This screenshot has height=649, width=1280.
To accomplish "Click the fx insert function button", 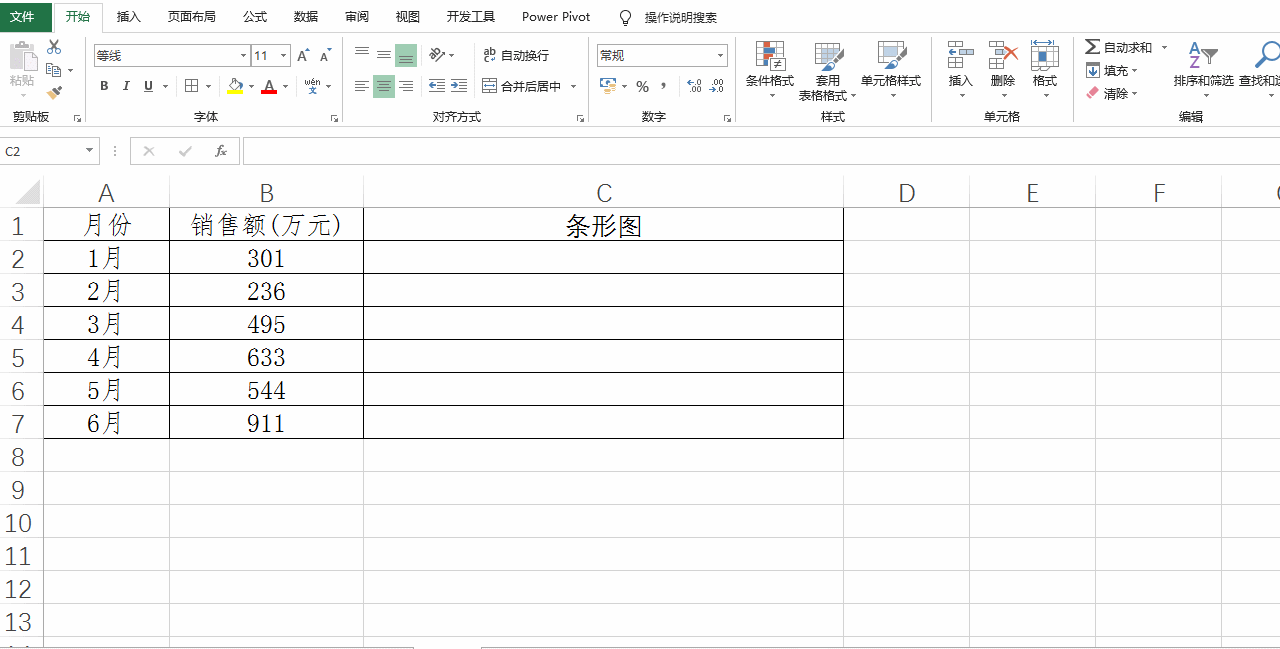I will point(220,150).
